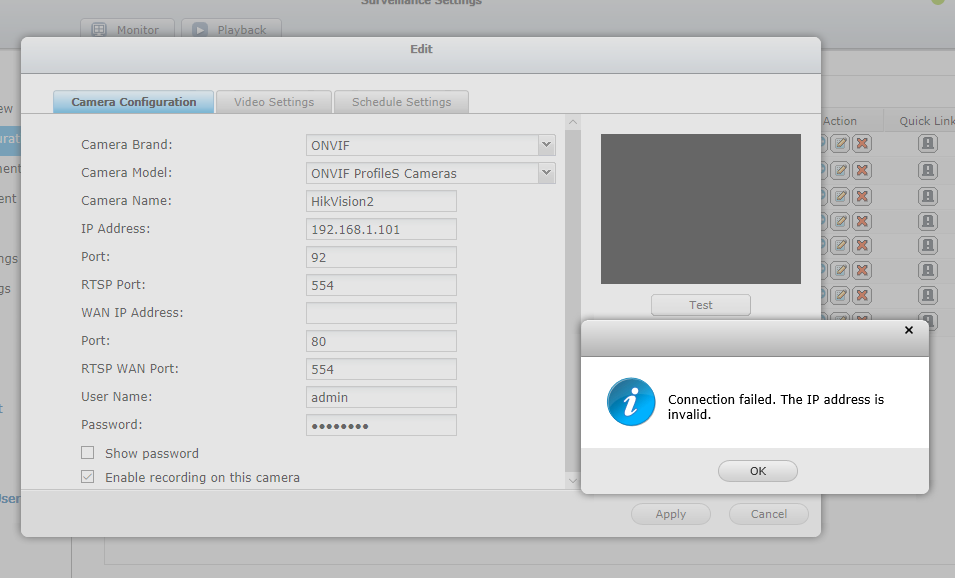This screenshot has width=955, height=578.
Task: Open the quick link icon in the first row
Action: click(927, 145)
